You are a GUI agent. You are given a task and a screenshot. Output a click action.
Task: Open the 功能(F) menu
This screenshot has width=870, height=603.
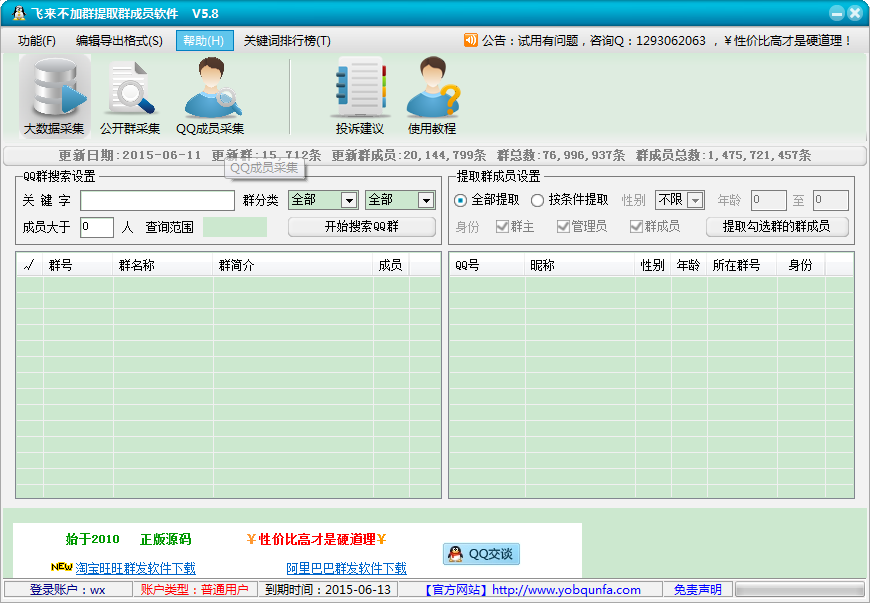click(x=37, y=41)
